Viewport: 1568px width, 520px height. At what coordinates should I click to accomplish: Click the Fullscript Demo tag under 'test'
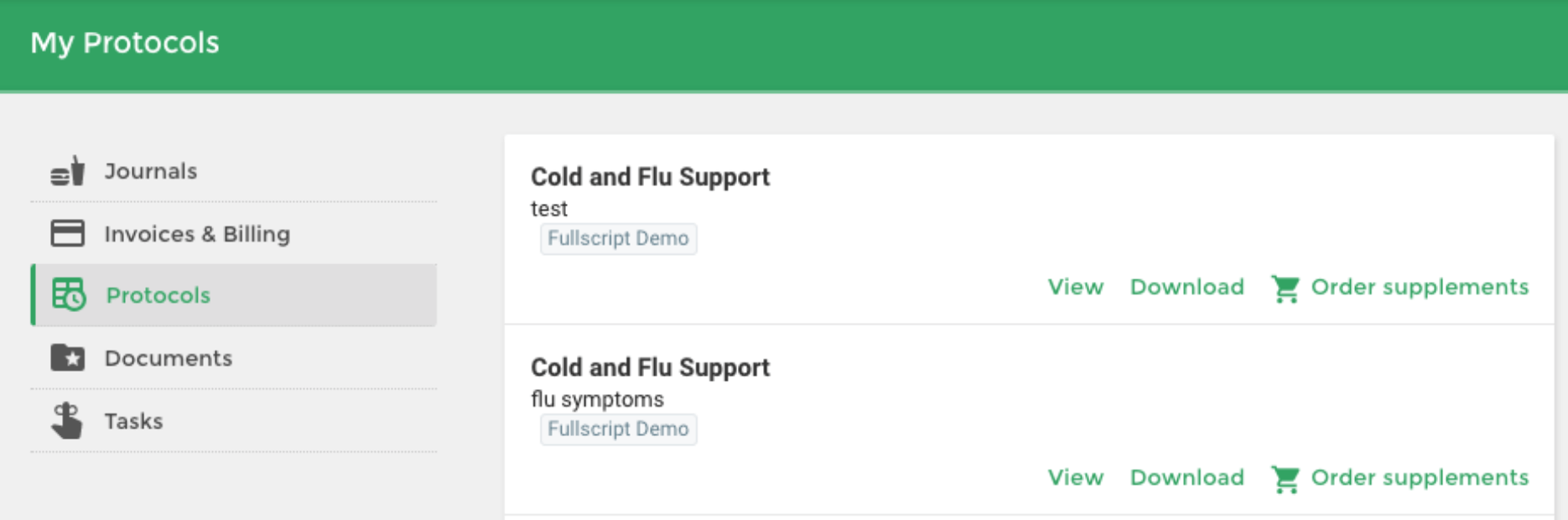pos(619,238)
